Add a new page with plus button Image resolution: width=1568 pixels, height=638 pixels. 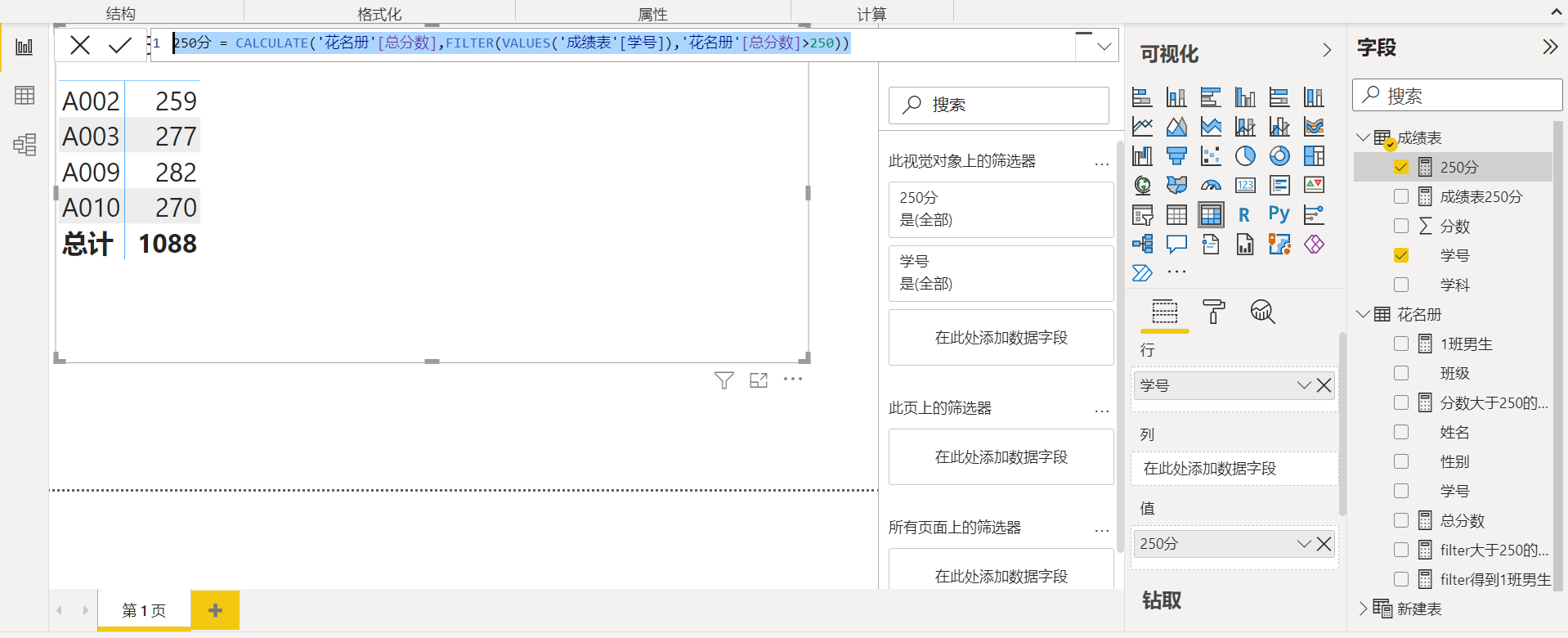pyautogui.click(x=215, y=610)
